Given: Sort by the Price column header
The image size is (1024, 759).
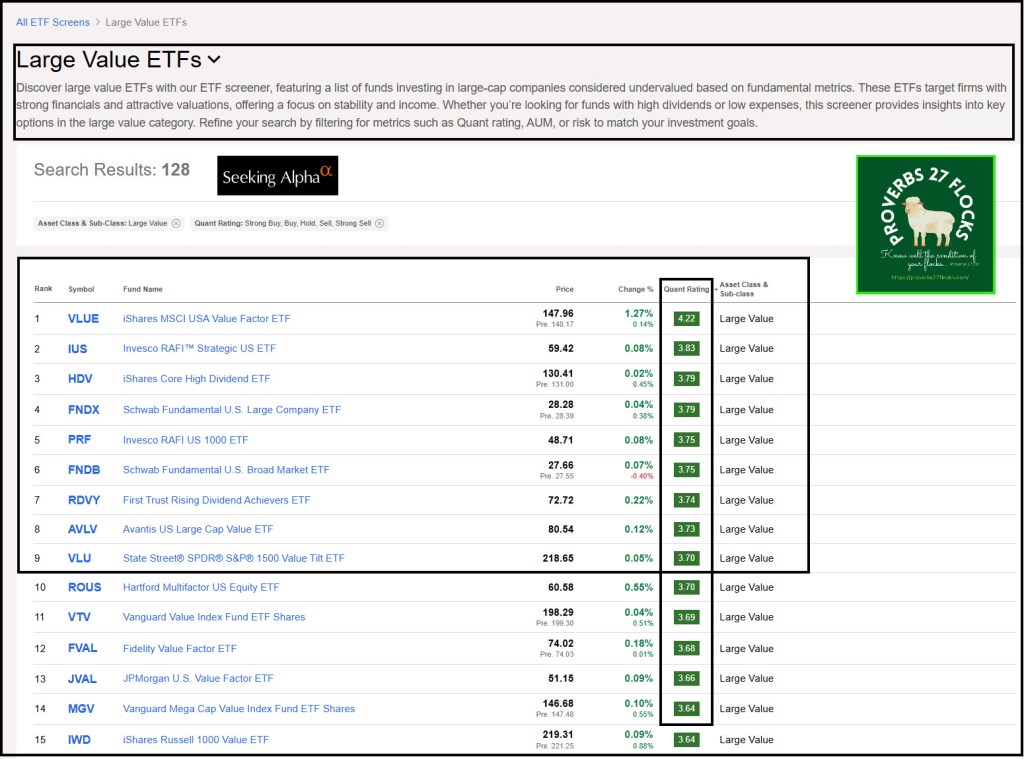Looking at the screenshot, I should 564,289.
